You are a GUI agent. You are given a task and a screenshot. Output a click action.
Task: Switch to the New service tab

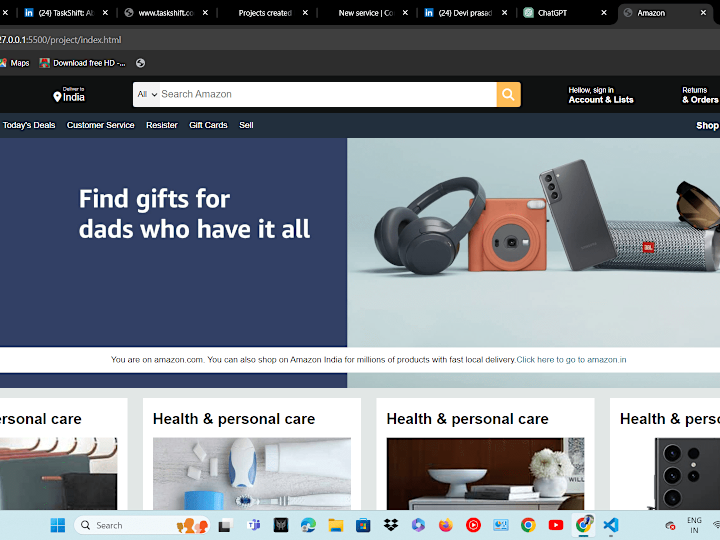coord(366,13)
